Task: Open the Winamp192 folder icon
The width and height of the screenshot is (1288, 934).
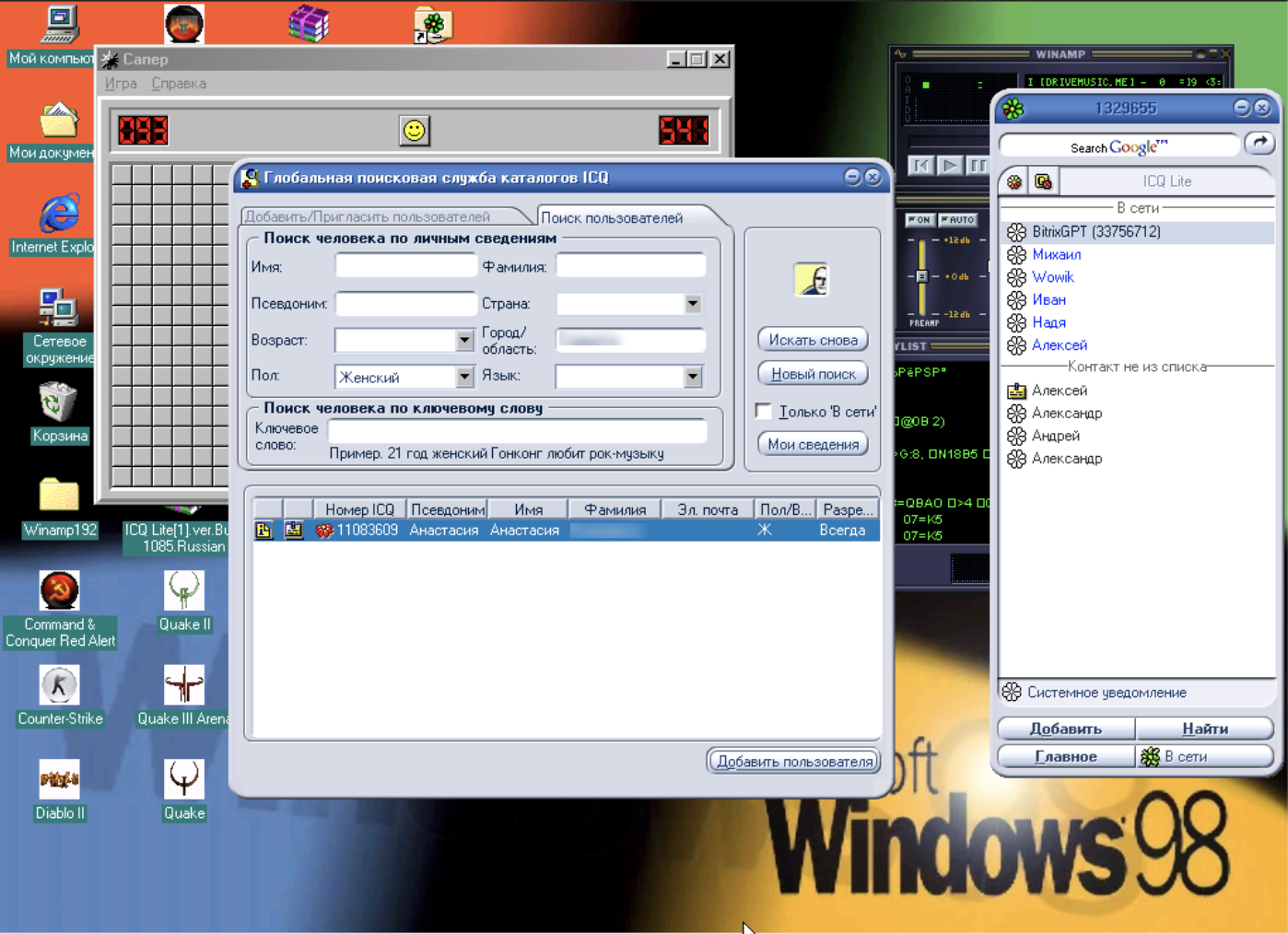Action: [x=59, y=497]
